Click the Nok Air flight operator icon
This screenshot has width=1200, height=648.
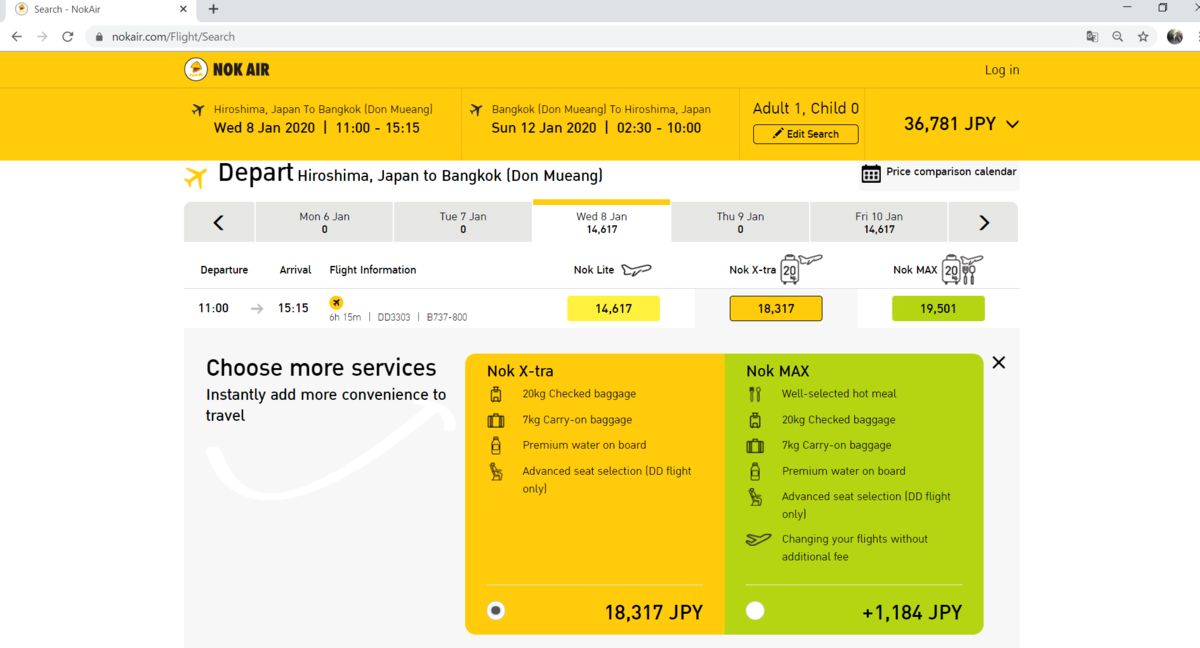click(336, 302)
